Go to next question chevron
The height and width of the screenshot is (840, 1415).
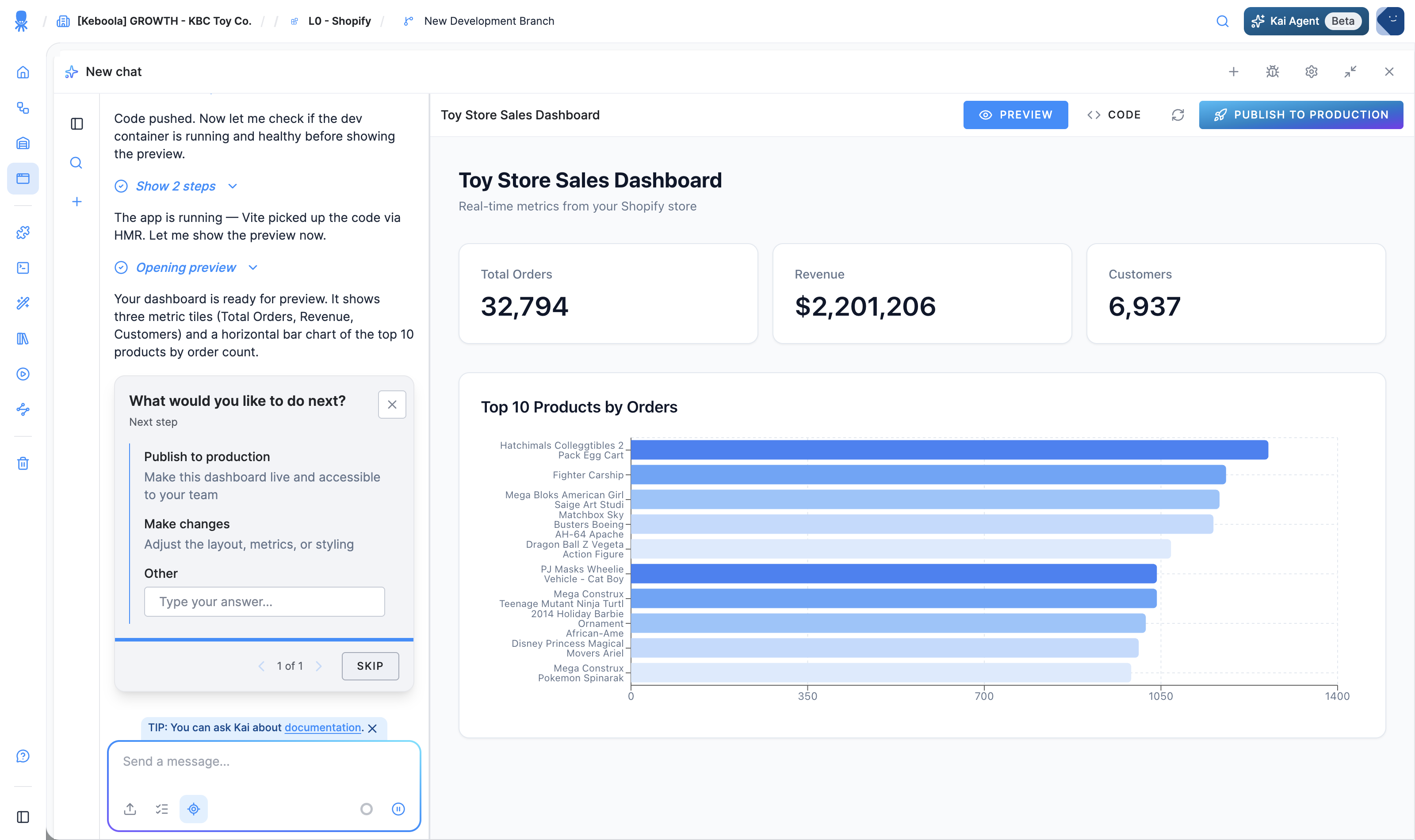click(x=319, y=666)
